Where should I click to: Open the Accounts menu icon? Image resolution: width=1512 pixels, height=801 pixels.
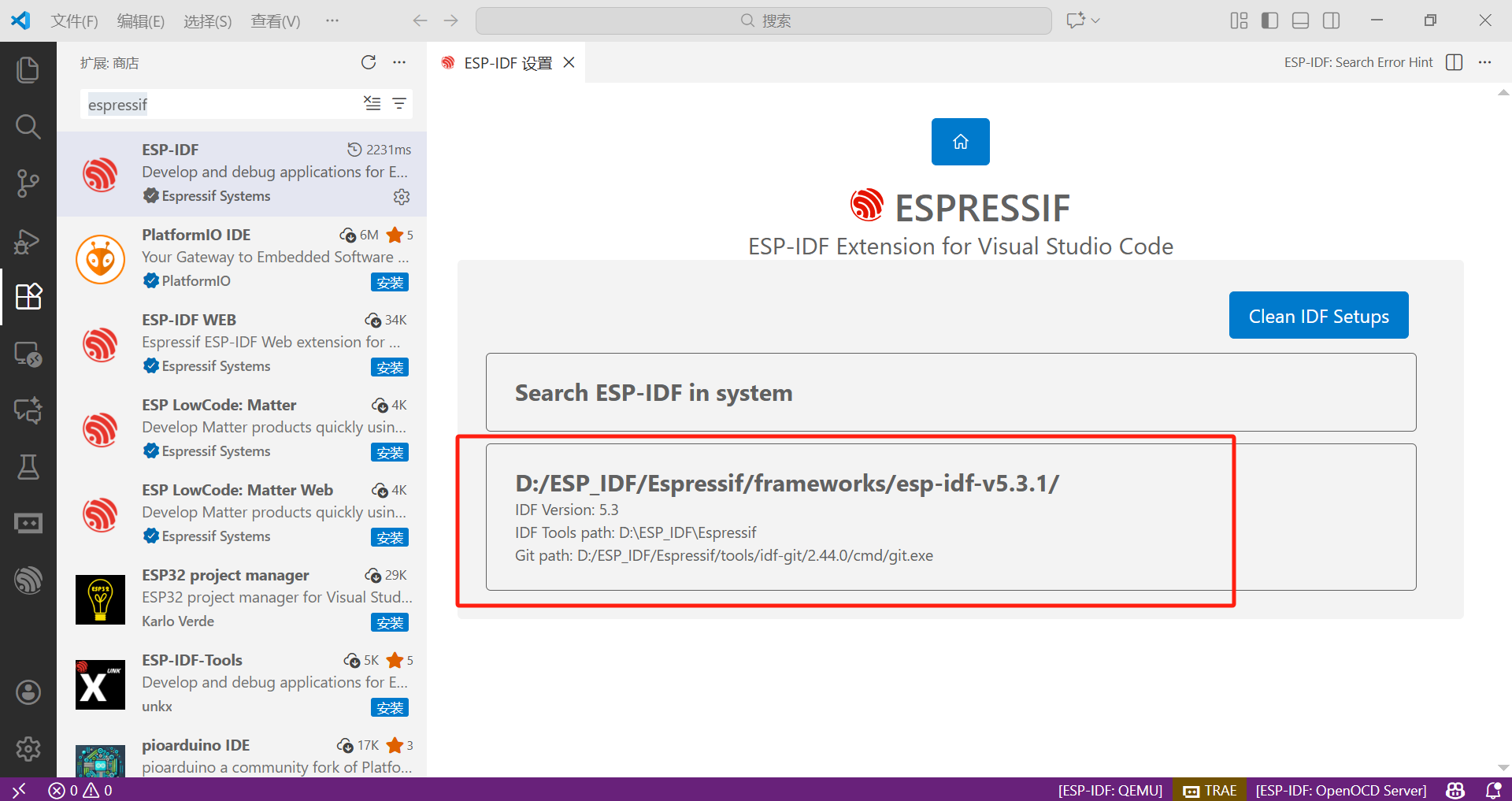(x=28, y=692)
